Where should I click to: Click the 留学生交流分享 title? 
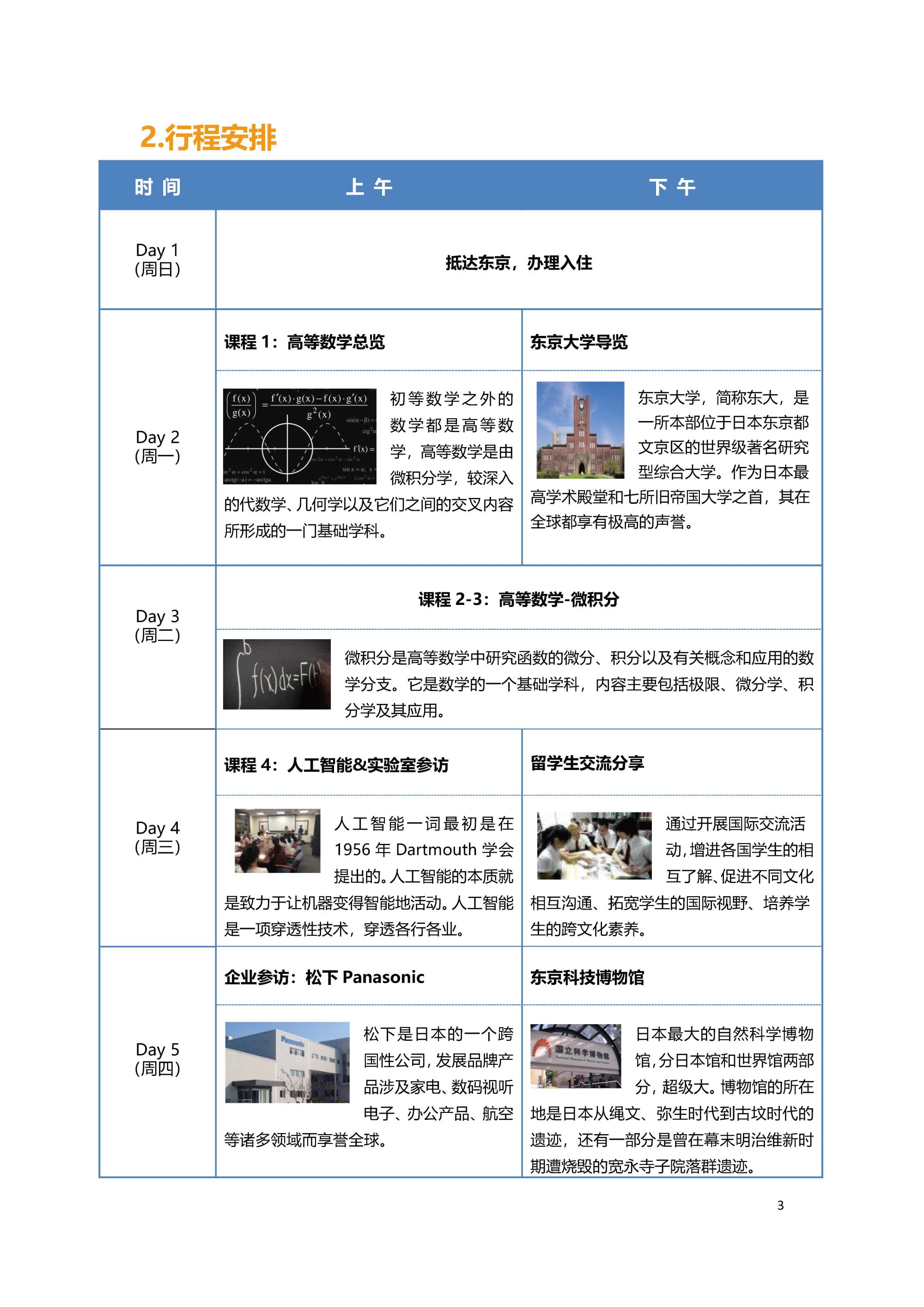point(587,763)
